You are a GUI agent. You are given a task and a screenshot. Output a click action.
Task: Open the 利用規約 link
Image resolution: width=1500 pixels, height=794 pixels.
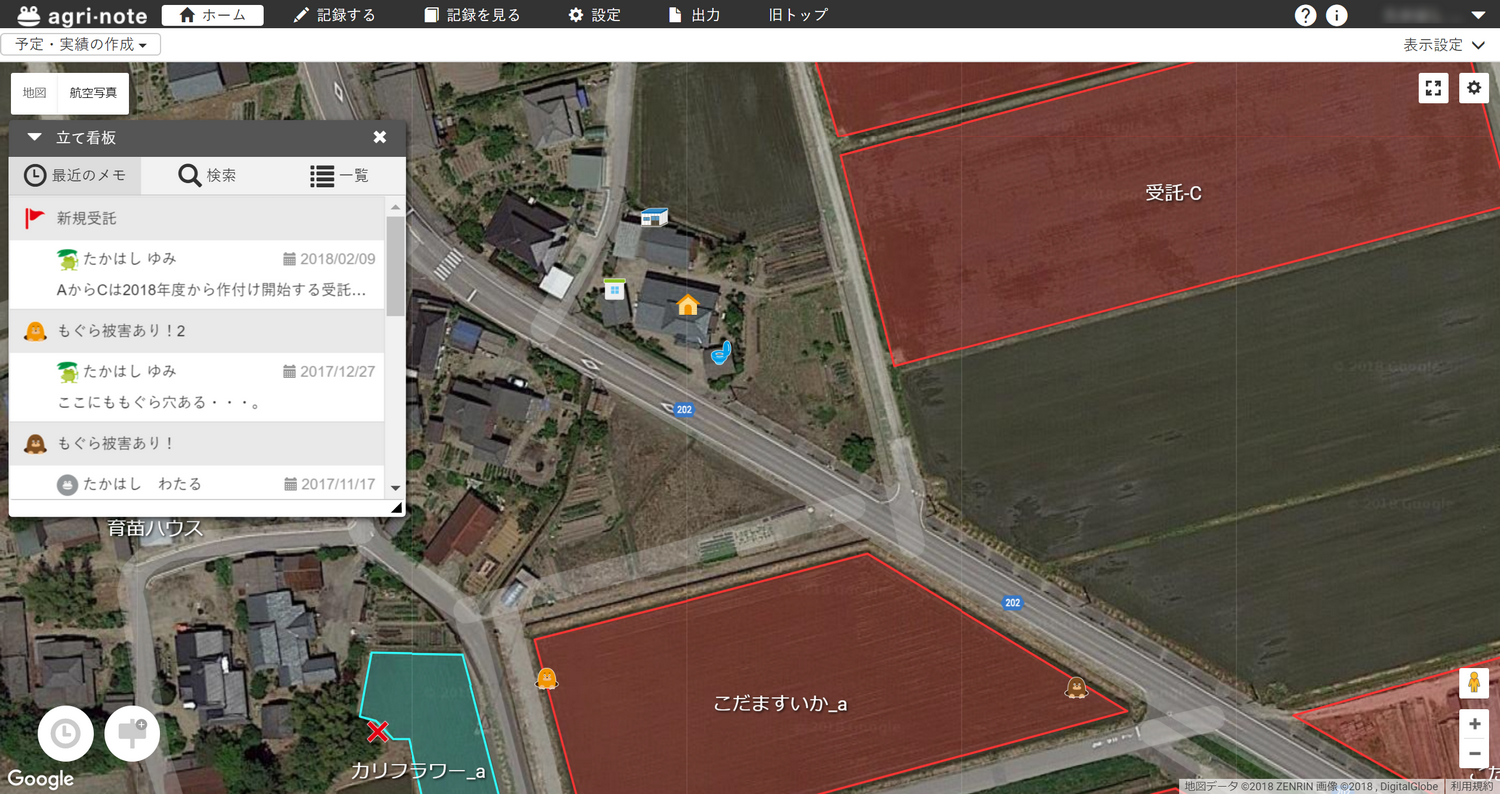point(1472,787)
